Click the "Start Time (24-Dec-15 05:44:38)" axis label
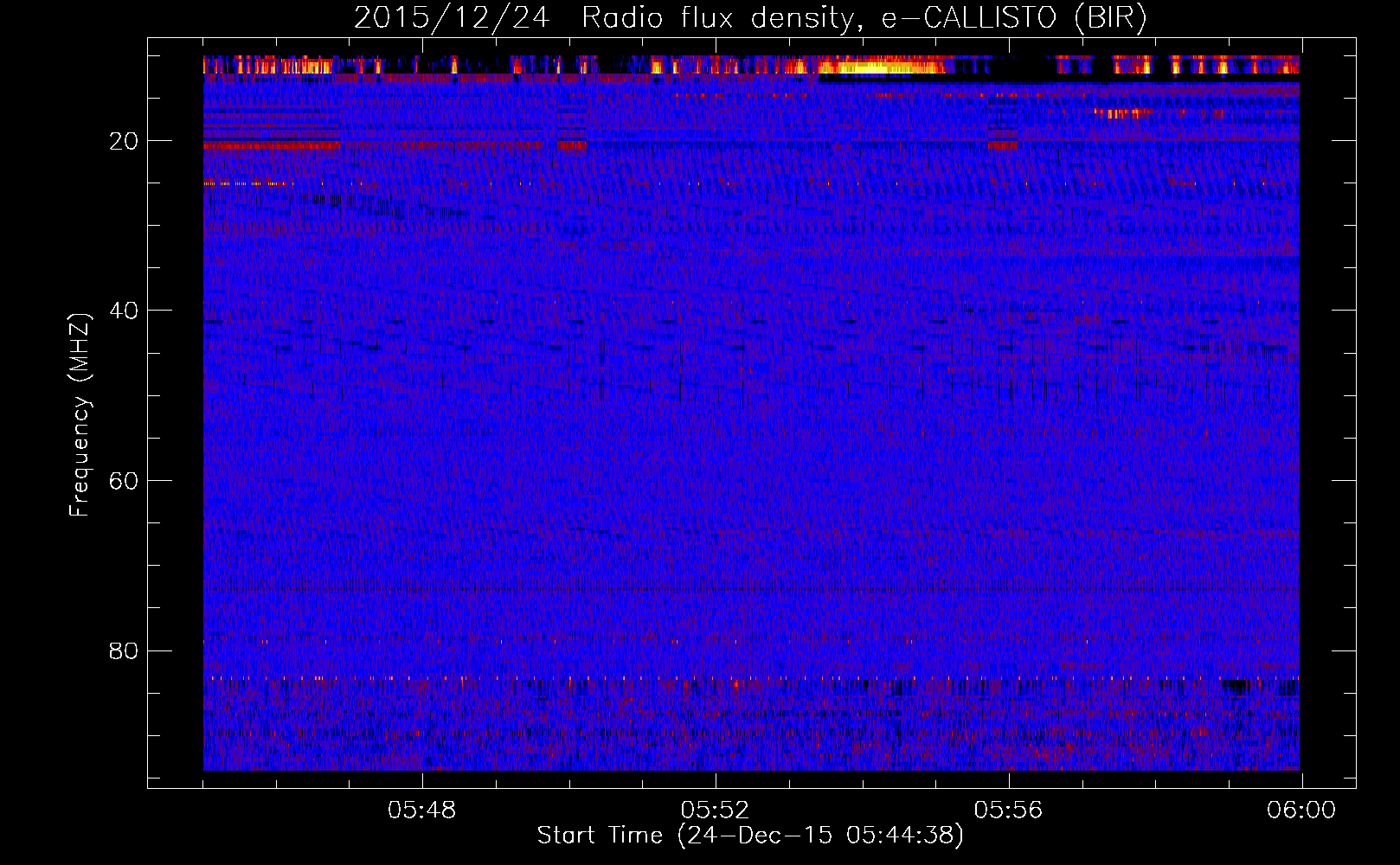The width and height of the screenshot is (1400, 865). (750, 836)
